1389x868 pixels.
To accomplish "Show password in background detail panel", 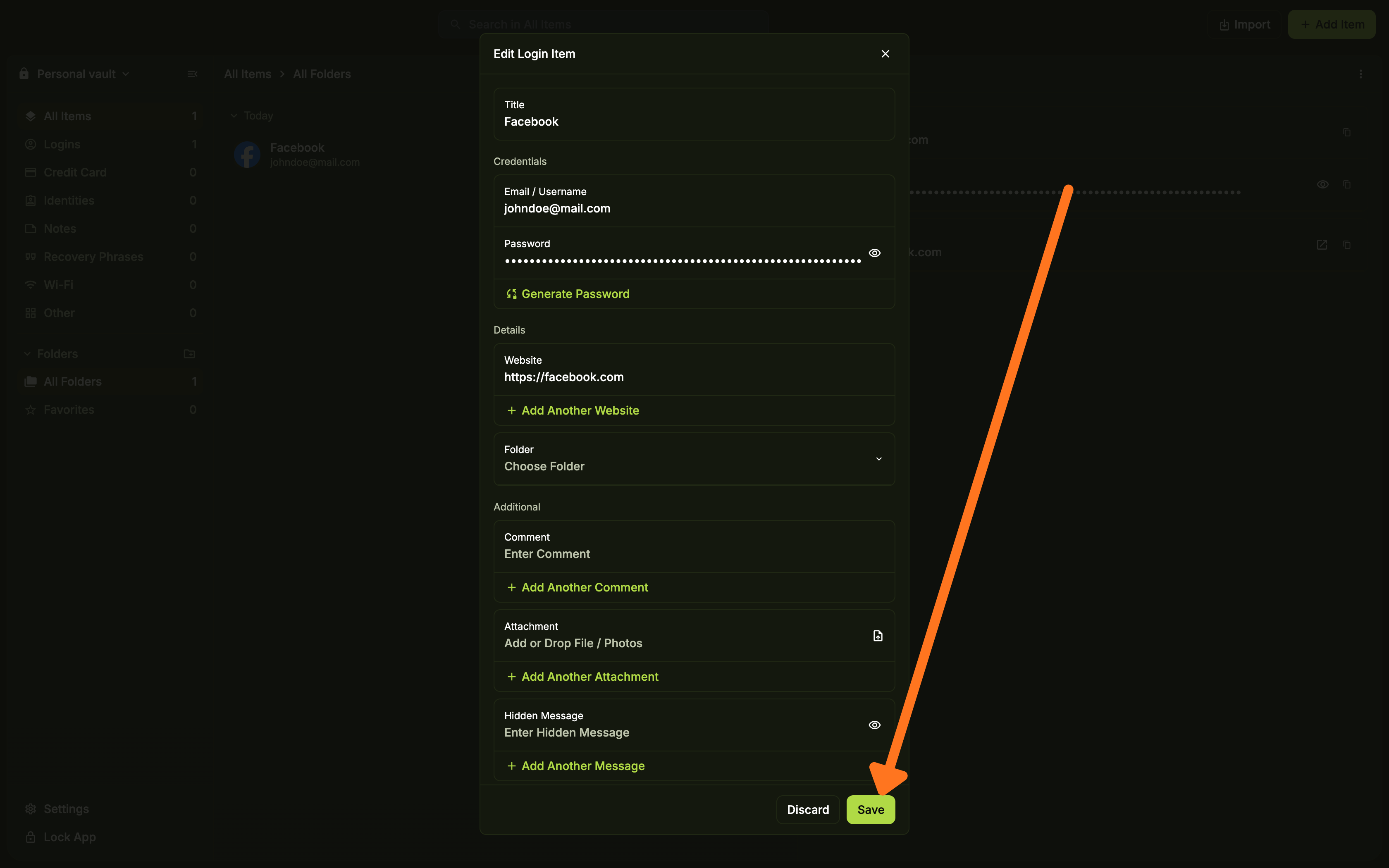I will 1322,184.
